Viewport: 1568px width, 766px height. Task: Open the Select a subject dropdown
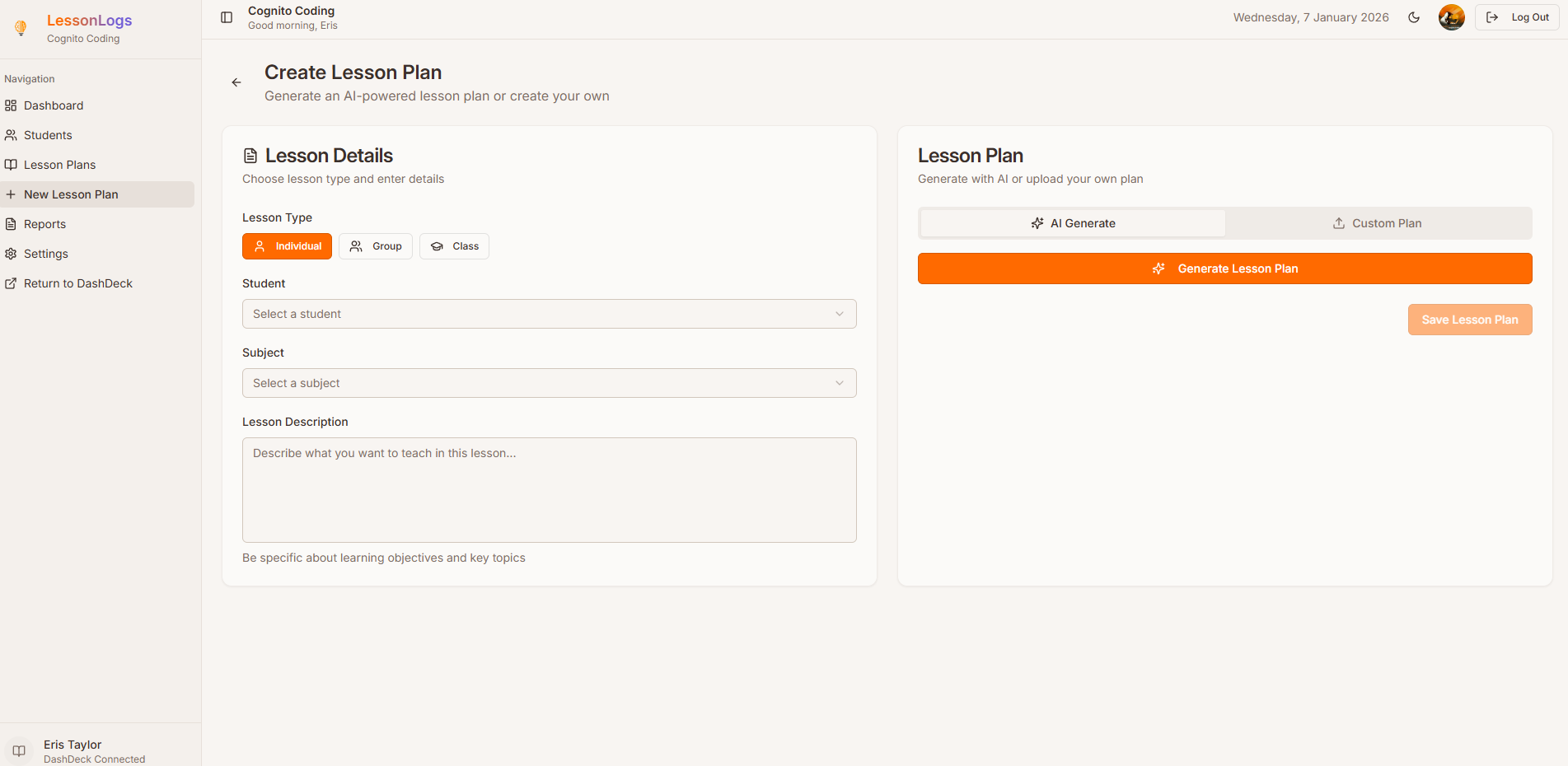pyautogui.click(x=549, y=383)
